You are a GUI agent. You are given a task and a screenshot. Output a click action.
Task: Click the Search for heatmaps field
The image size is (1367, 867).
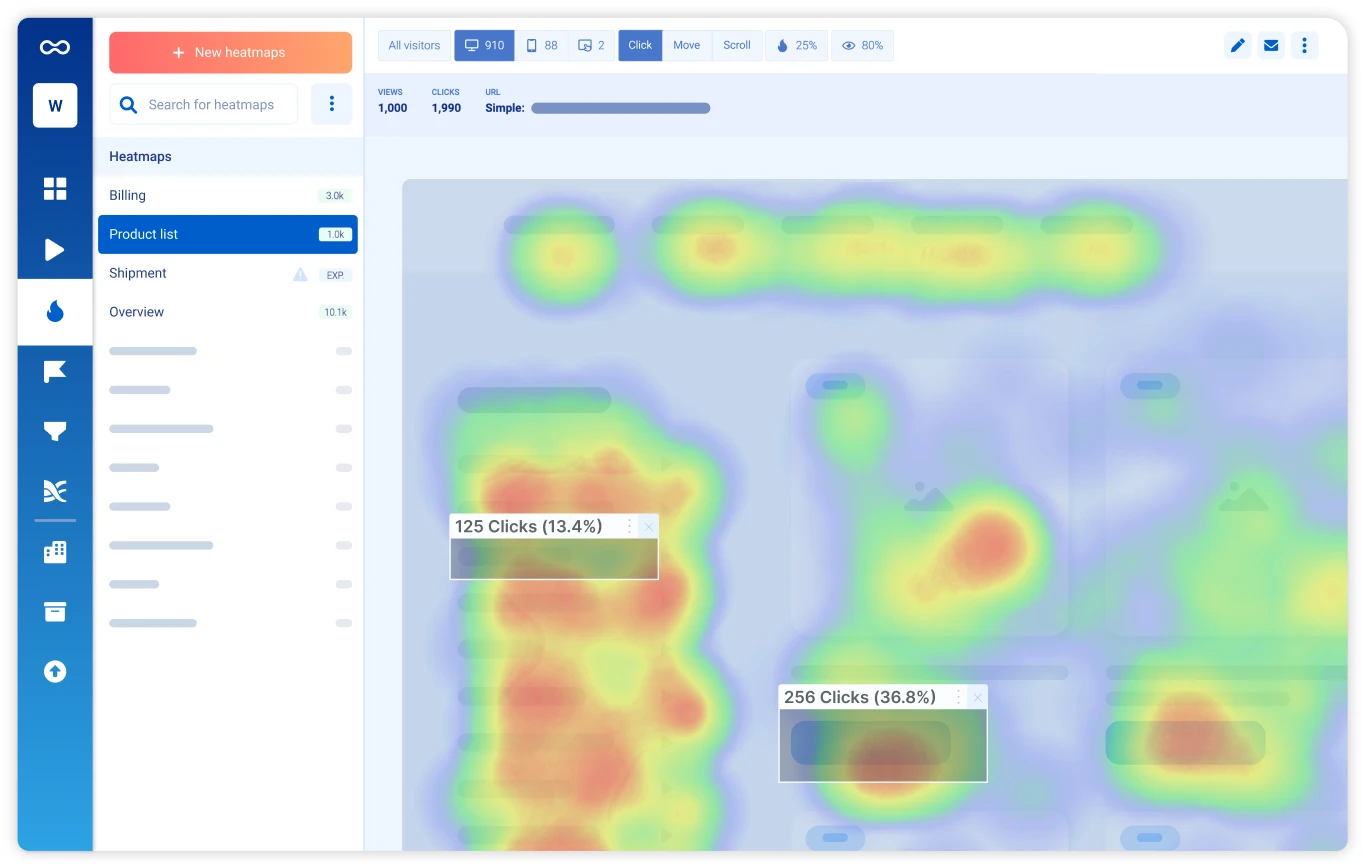[x=211, y=104]
